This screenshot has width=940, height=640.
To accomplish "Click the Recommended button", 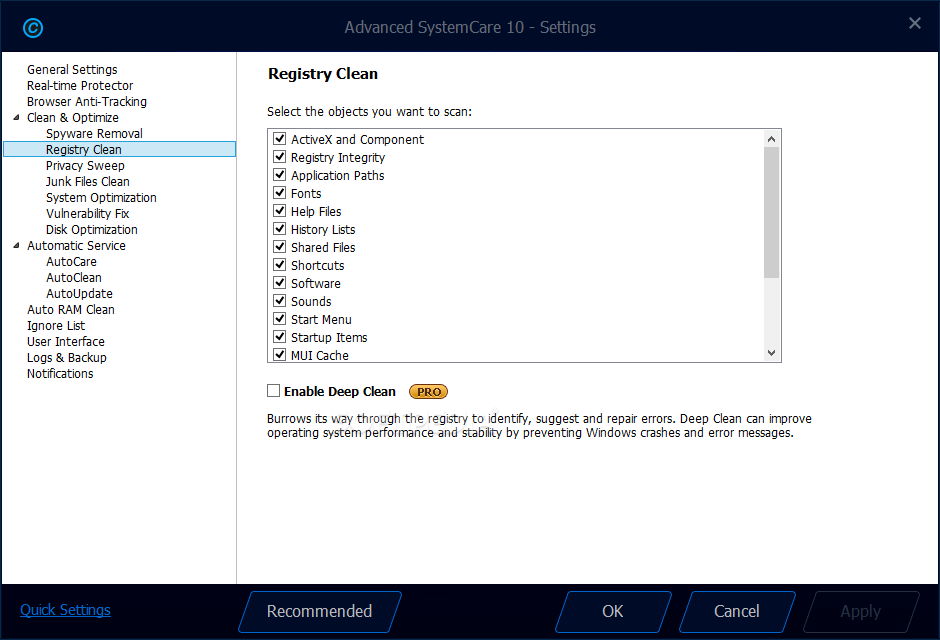I will (x=320, y=611).
